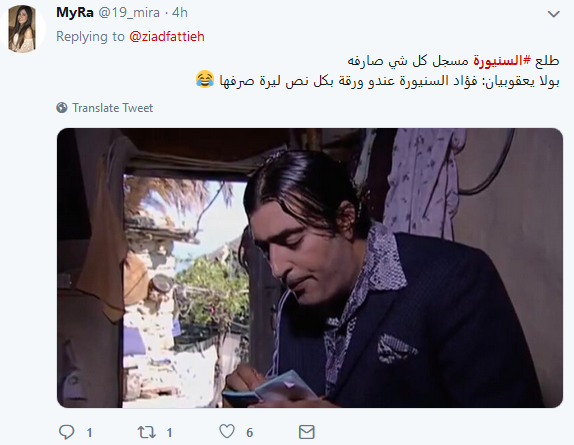Open MyRa display name profile
The image size is (574, 445).
click(75, 12)
